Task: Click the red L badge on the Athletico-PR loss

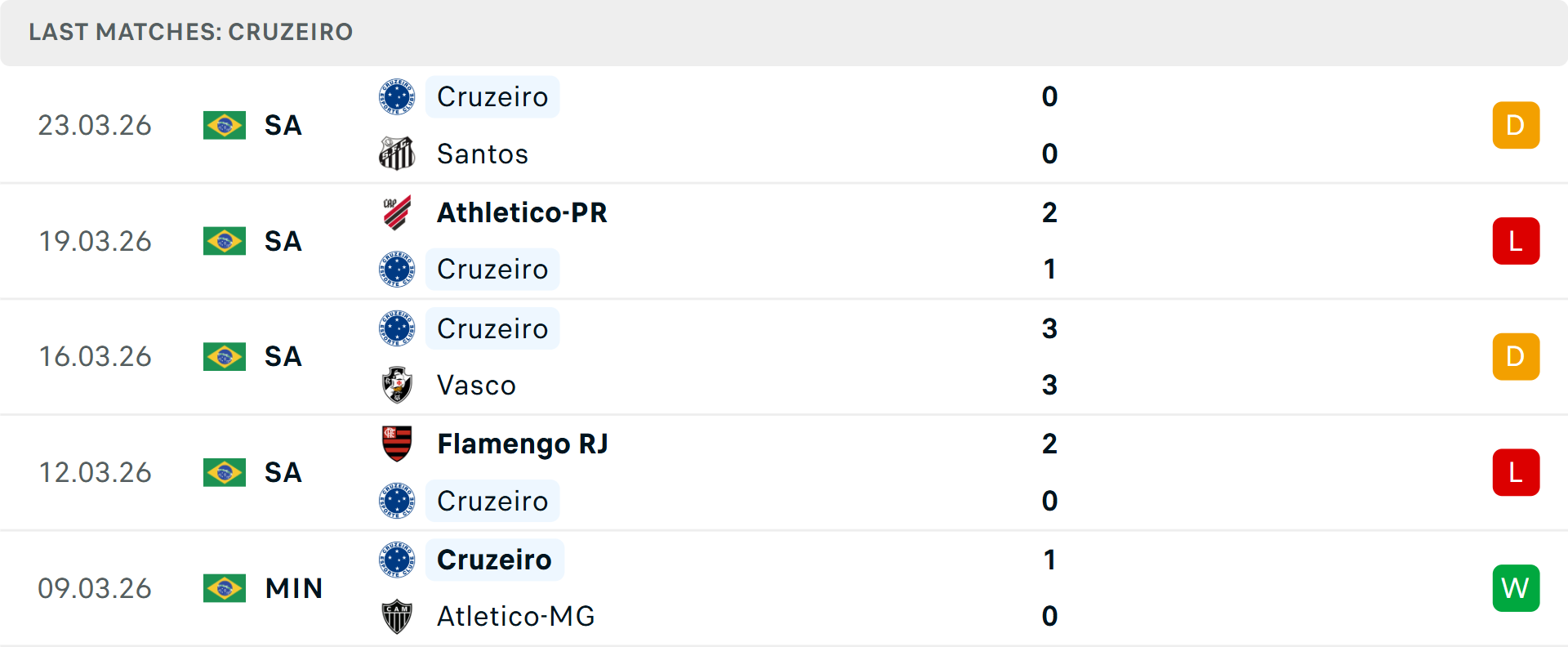Action: coord(1516,240)
